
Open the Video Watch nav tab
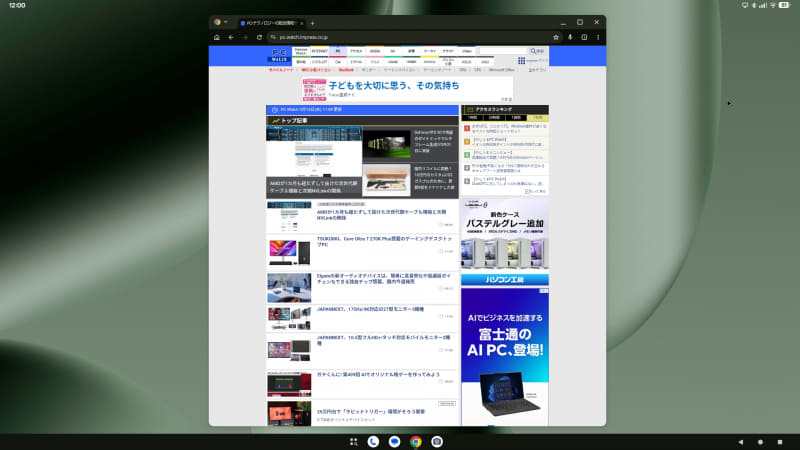point(466,51)
